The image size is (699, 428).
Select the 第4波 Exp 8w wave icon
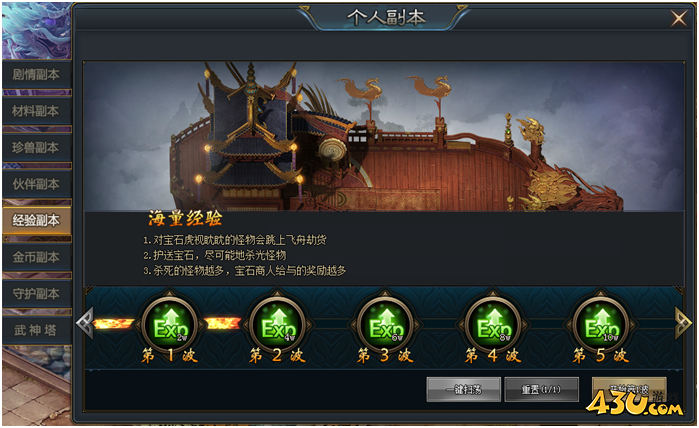(493, 325)
